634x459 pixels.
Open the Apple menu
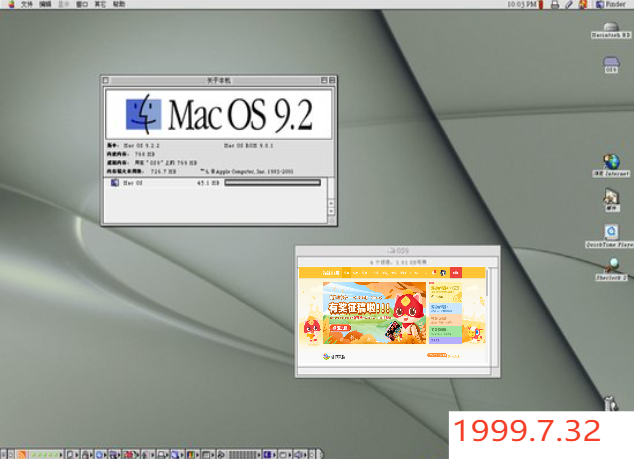tap(11, 4)
